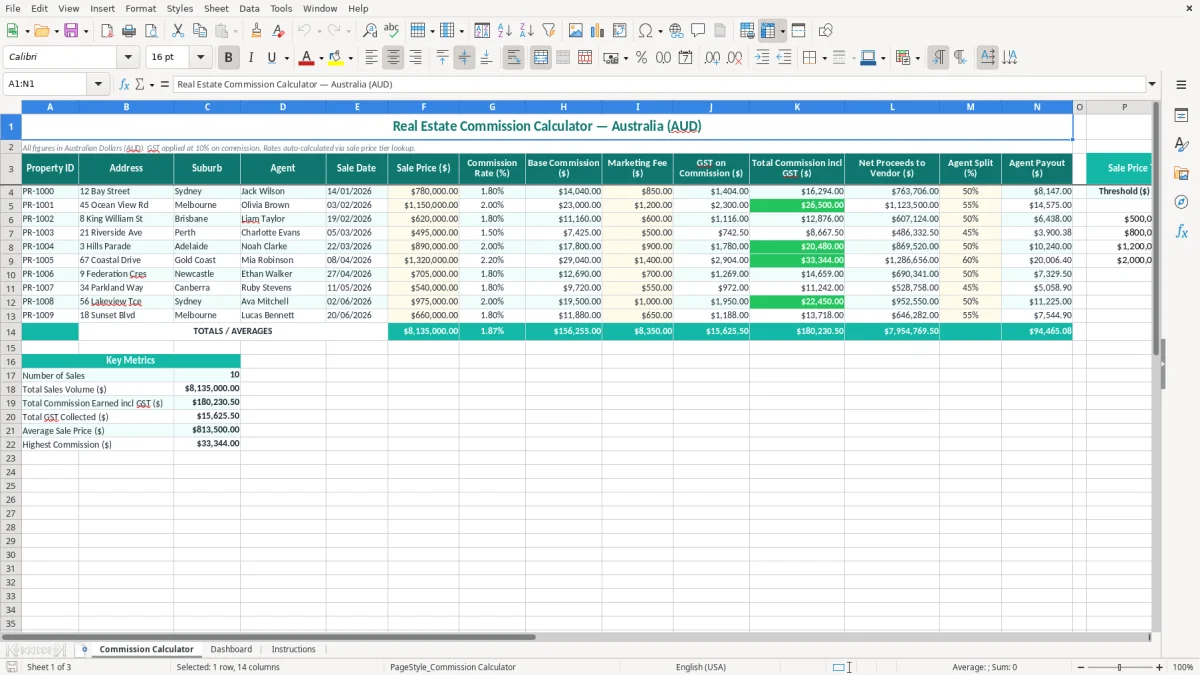Open font color dropdown arrow
Image resolution: width=1200 pixels, height=675 pixels.
(x=321, y=58)
